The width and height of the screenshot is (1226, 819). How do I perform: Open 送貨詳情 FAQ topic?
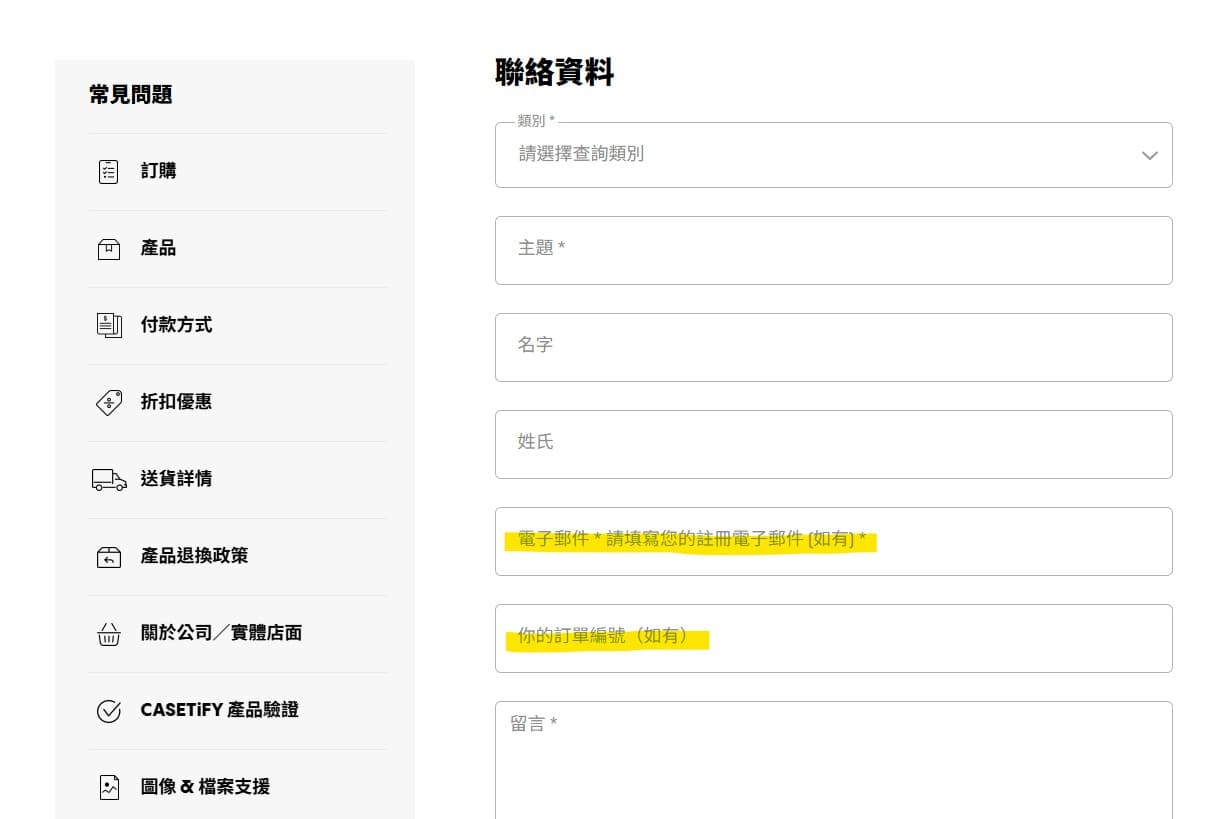[238, 479]
